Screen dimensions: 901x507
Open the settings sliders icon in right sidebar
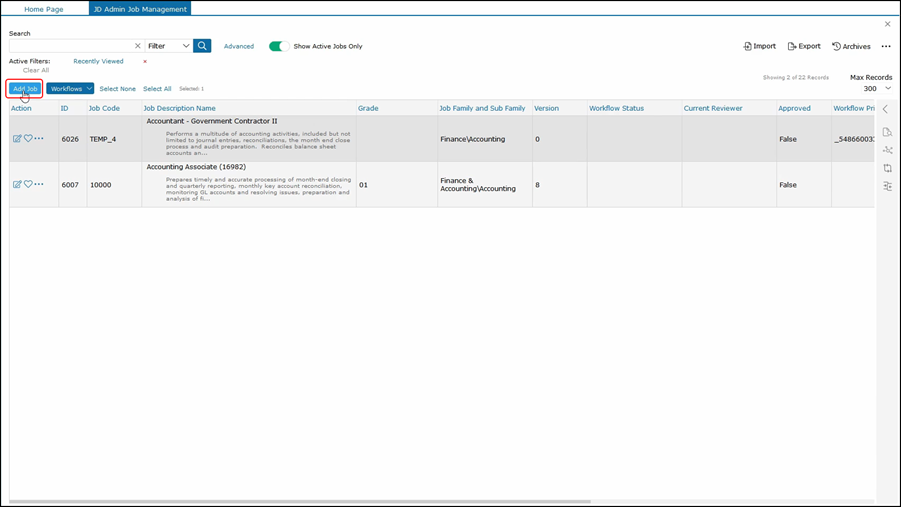click(x=887, y=186)
